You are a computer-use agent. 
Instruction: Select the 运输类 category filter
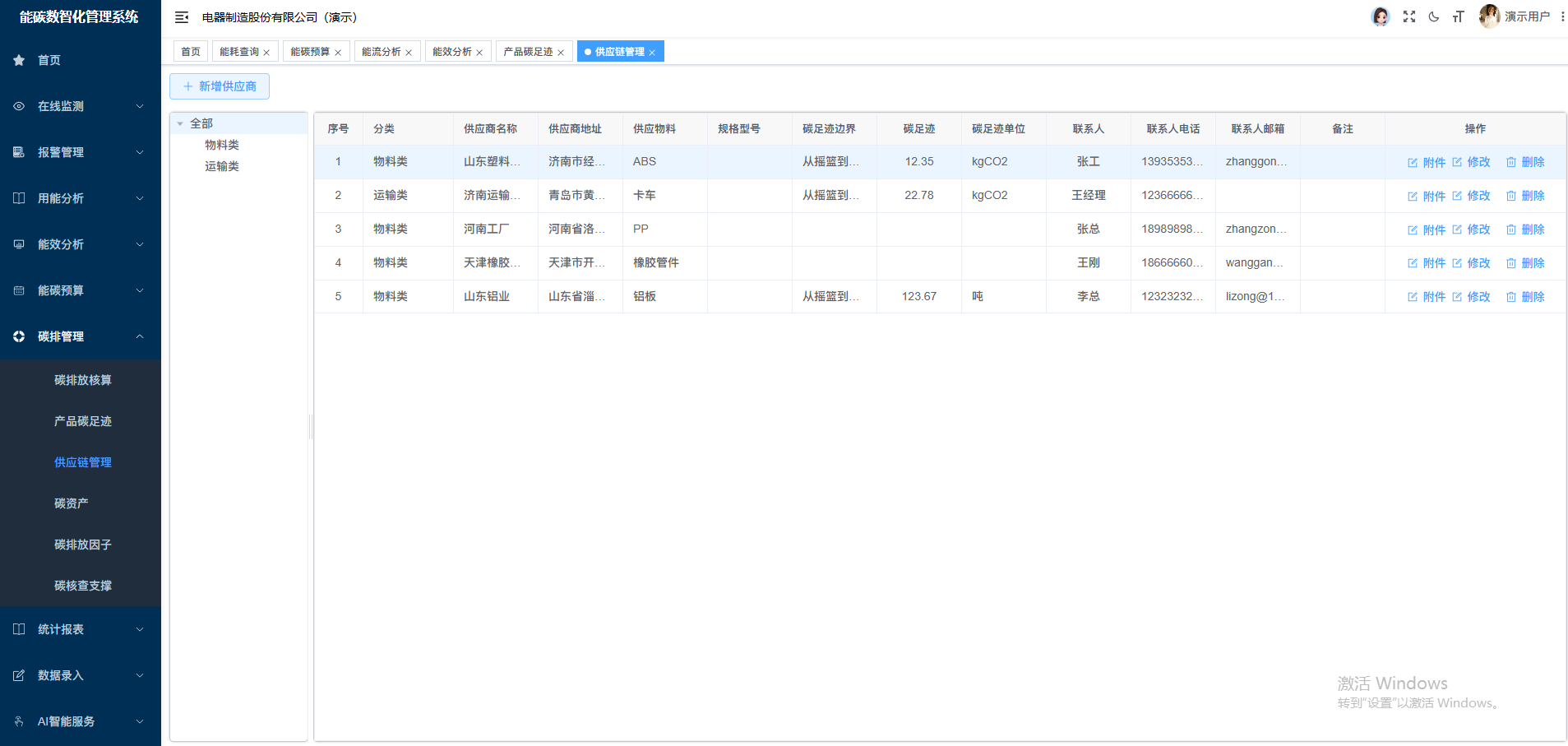pyautogui.click(x=220, y=165)
